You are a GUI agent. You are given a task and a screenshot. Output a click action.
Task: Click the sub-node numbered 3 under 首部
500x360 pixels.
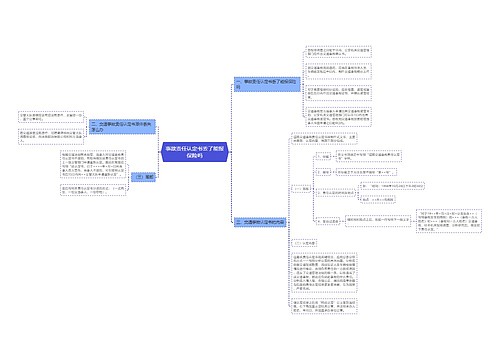(x=336, y=193)
